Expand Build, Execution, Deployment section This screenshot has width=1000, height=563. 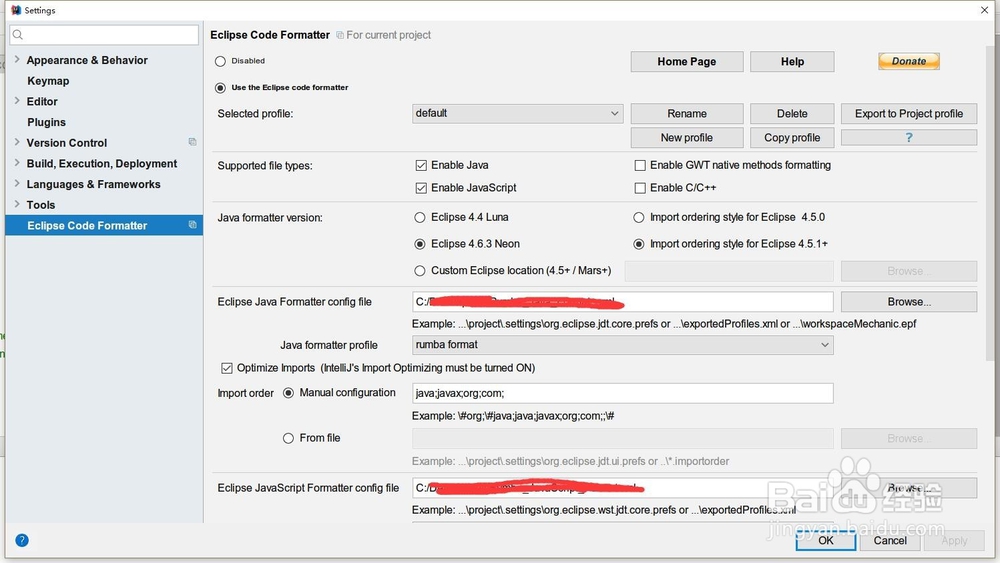point(17,163)
